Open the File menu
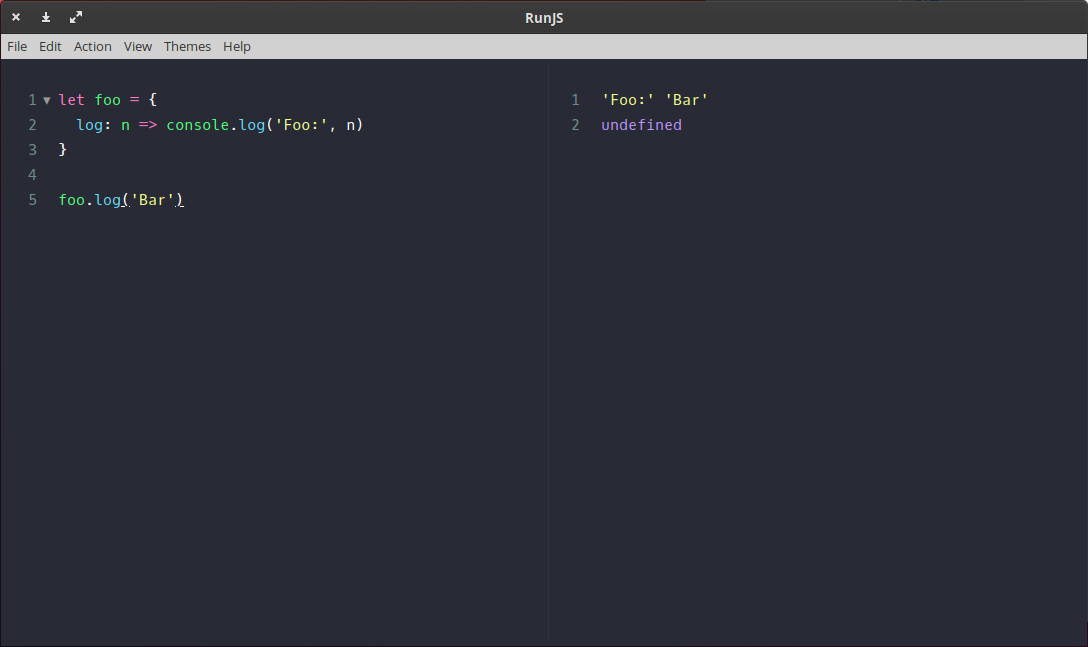Screen dimensions: 1088x647 [x=17, y=46]
